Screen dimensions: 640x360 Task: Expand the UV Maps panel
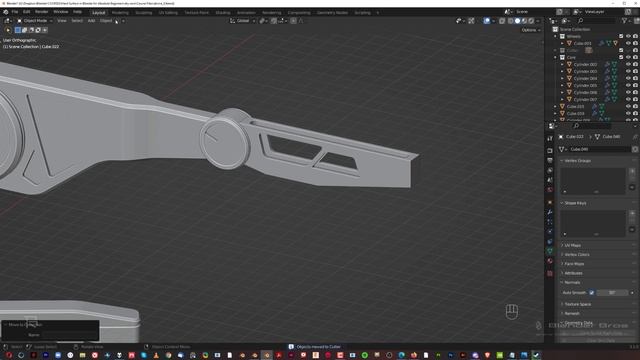[573, 245]
